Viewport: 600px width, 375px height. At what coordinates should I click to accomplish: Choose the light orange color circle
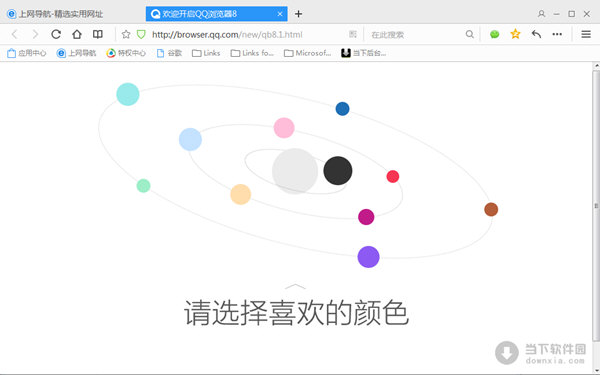[x=241, y=194]
